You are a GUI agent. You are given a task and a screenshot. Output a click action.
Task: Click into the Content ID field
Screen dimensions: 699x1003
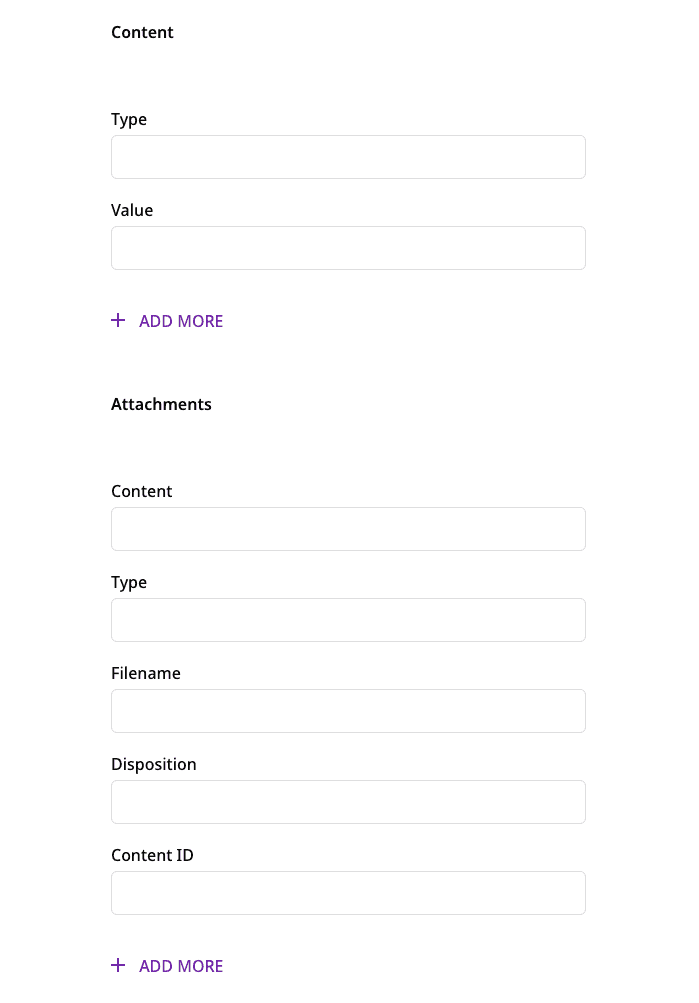pos(348,893)
